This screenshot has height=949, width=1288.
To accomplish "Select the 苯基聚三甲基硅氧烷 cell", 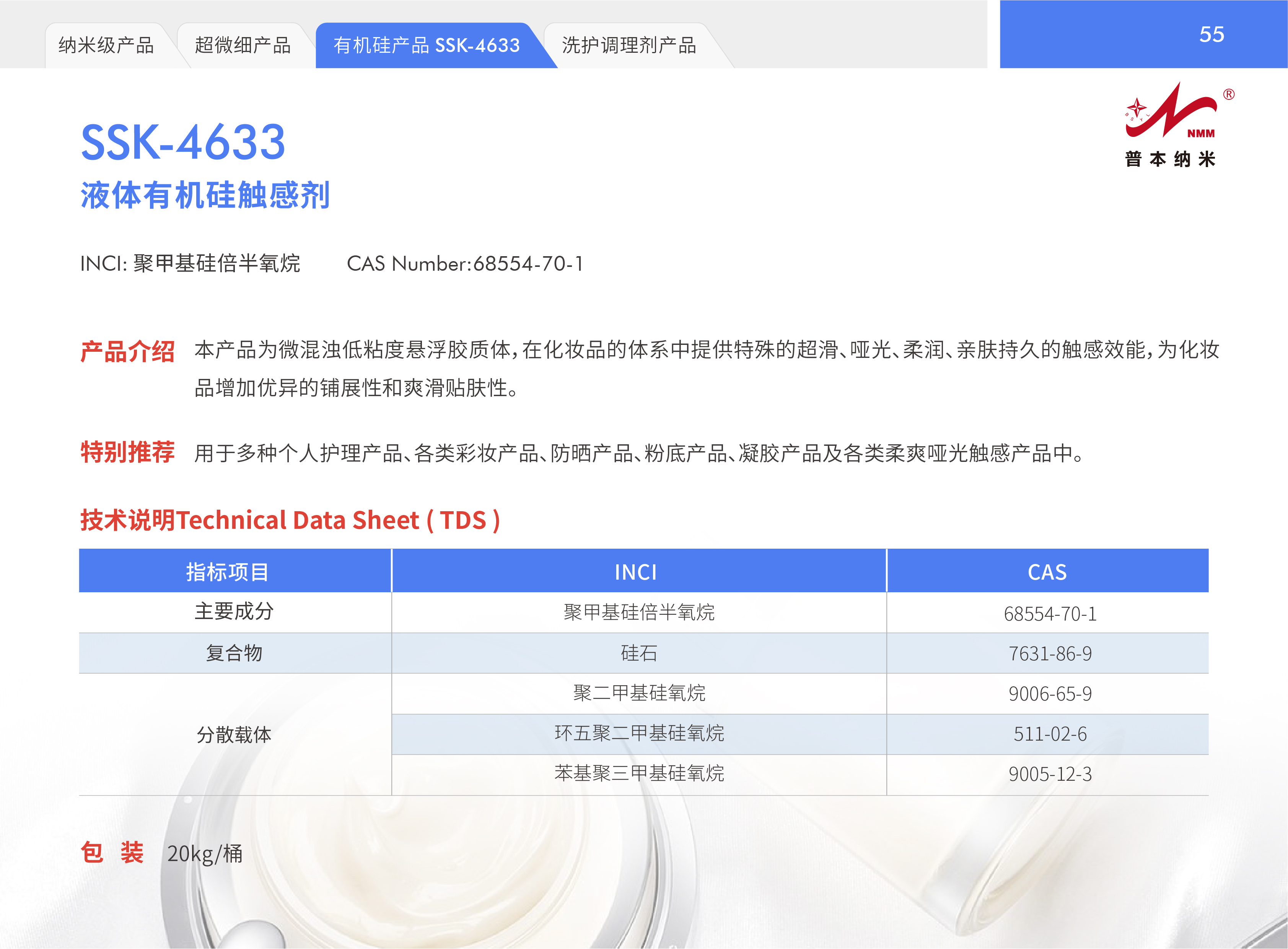I will 638,774.
